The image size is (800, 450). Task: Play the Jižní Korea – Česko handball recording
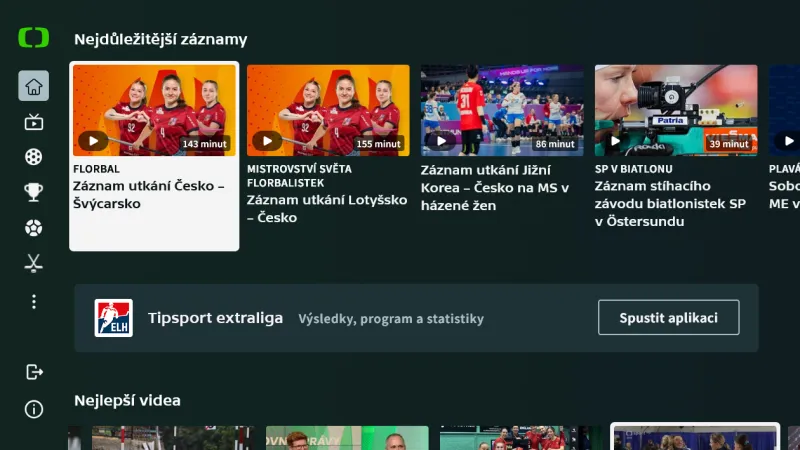tap(441, 141)
